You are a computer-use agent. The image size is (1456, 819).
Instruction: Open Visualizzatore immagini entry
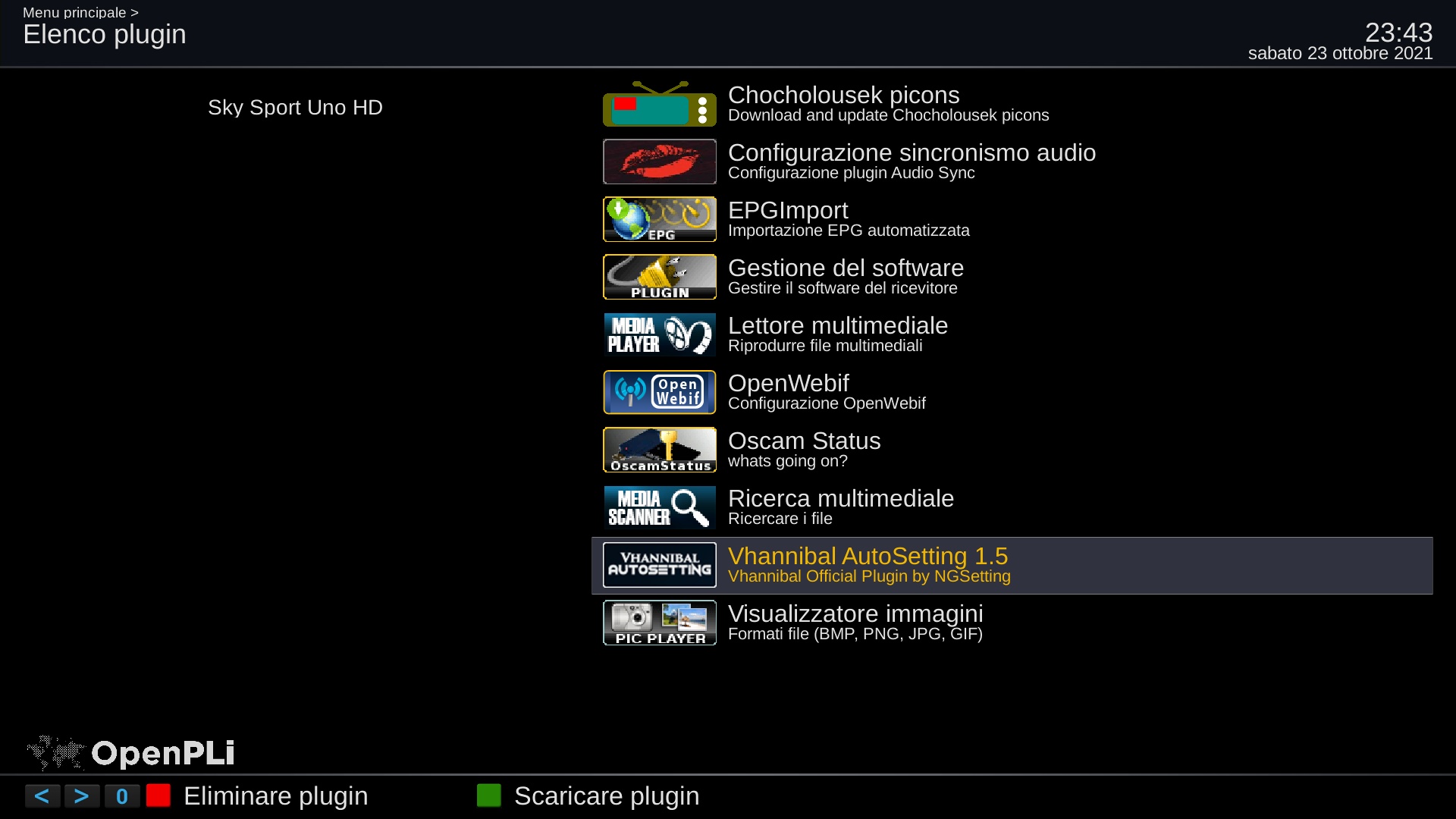coord(1012,623)
